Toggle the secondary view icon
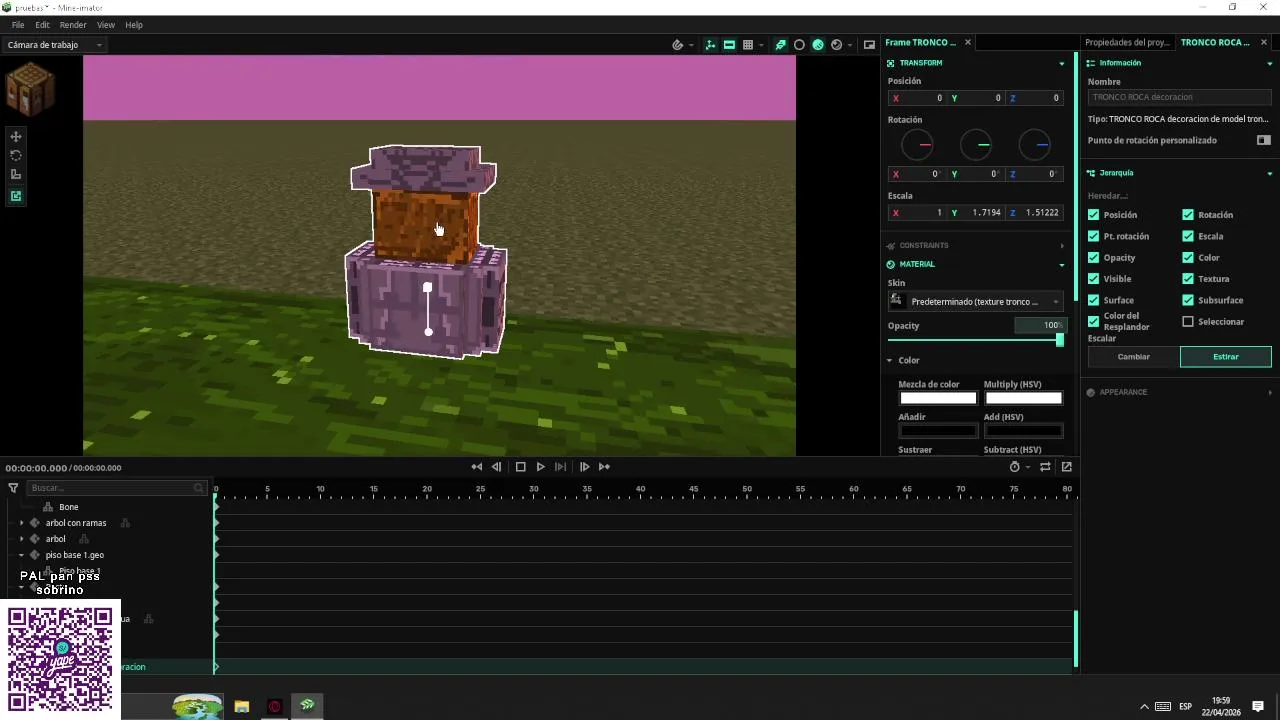The width and height of the screenshot is (1280, 720). 869,45
